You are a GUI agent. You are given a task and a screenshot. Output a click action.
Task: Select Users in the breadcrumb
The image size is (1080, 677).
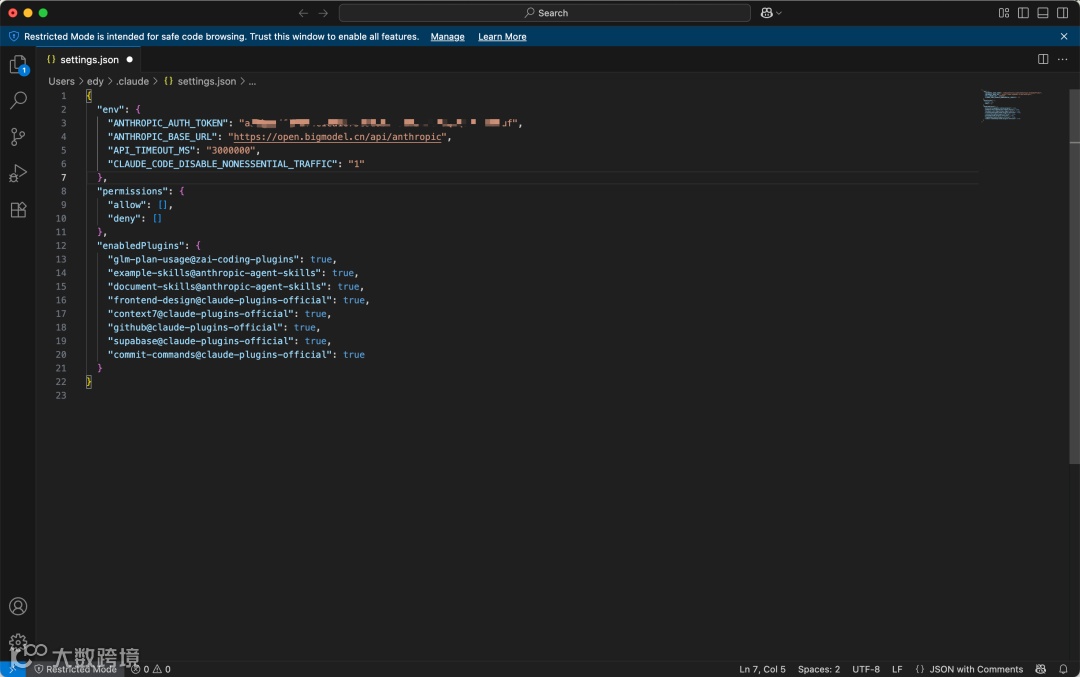(x=61, y=81)
